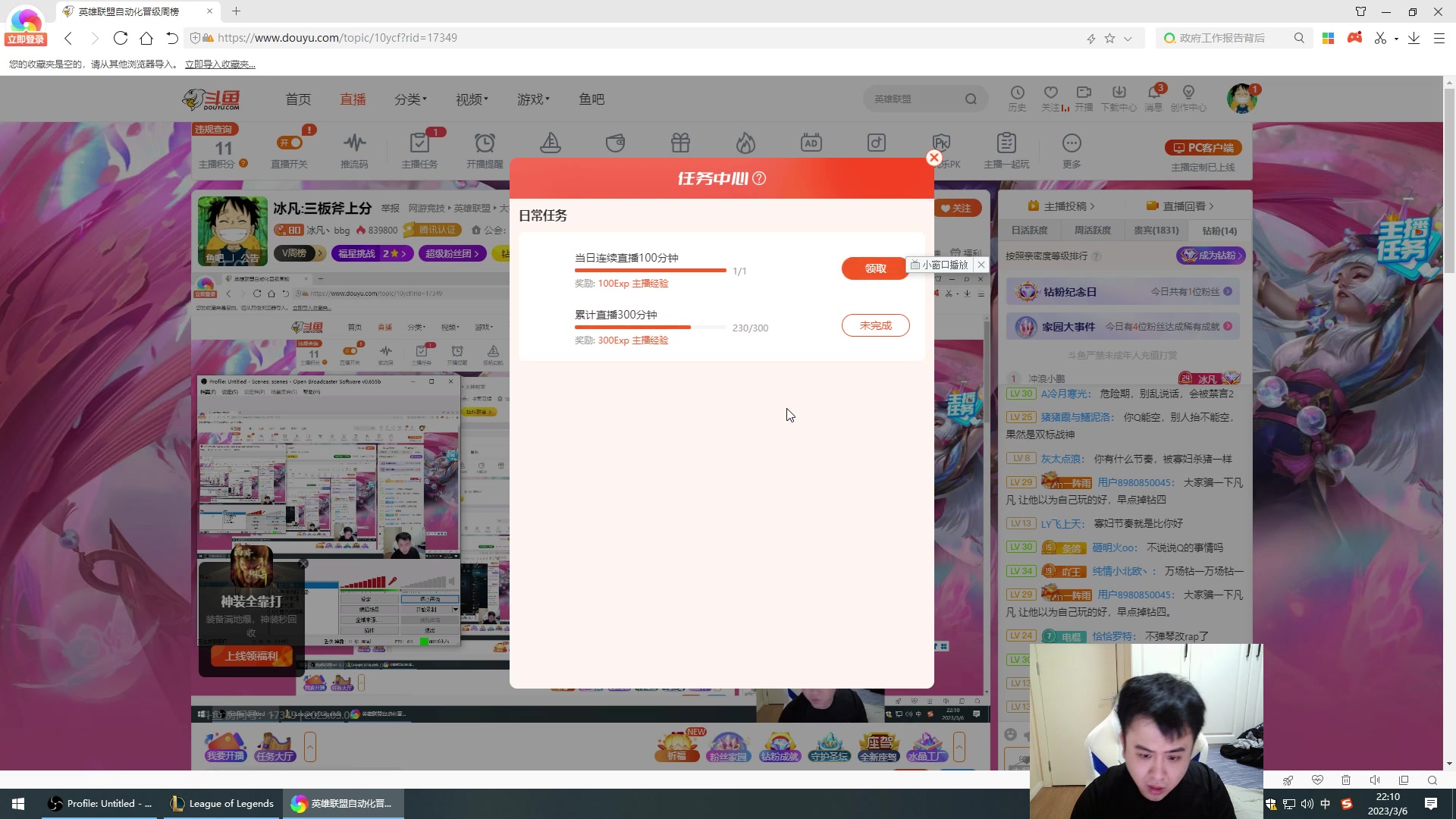Close the 任务中心 popup with X icon
Viewport: 1456px width, 819px height.
pyautogui.click(x=934, y=158)
